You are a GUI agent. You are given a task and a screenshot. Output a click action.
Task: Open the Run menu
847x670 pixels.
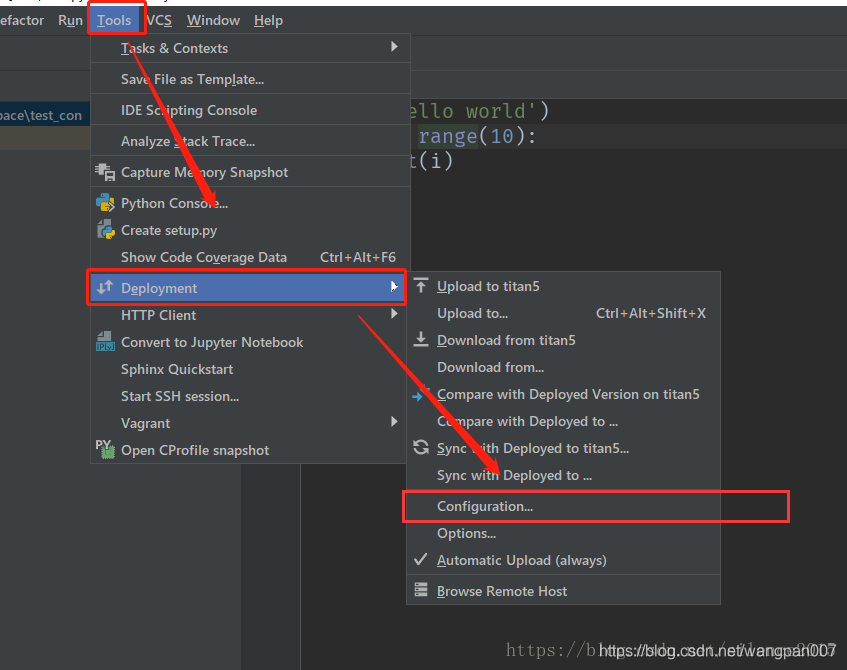(70, 21)
